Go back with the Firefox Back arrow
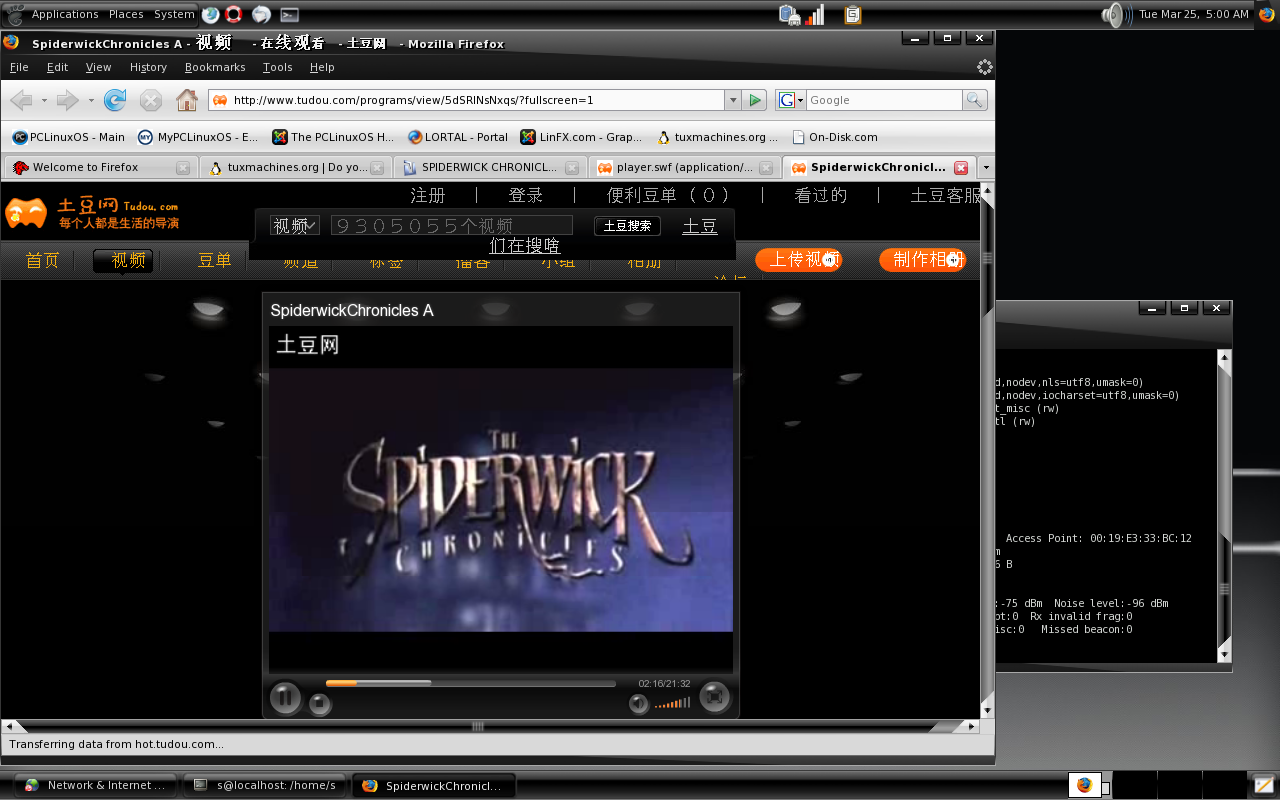1280x800 pixels. pyautogui.click(x=21, y=100)
